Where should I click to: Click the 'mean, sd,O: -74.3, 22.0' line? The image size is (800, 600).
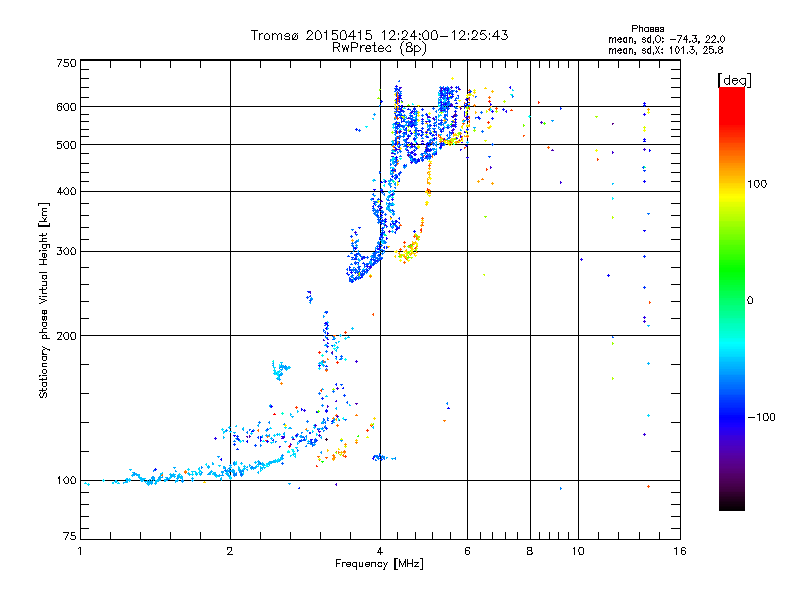tap(666, 39)
